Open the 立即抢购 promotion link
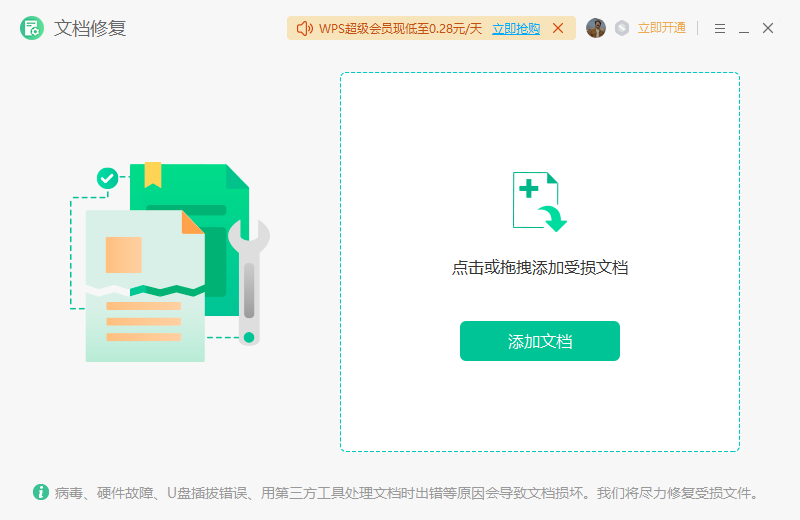800x520 pixels. [x=516, y=29]
